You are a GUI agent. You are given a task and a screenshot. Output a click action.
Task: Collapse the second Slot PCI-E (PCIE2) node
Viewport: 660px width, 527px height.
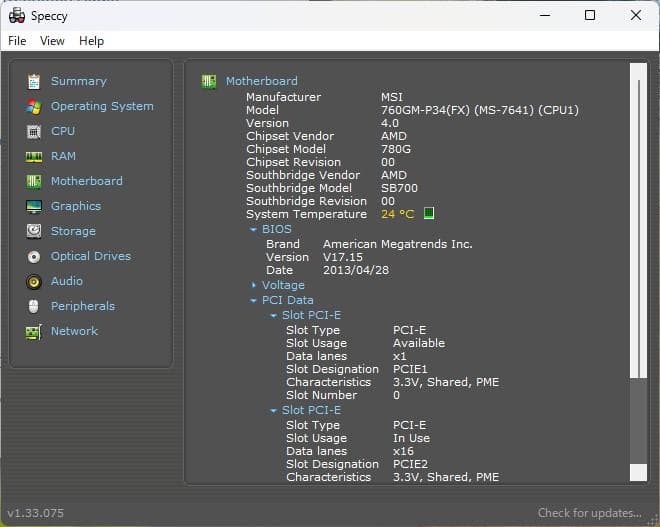[x=274, y=410]
